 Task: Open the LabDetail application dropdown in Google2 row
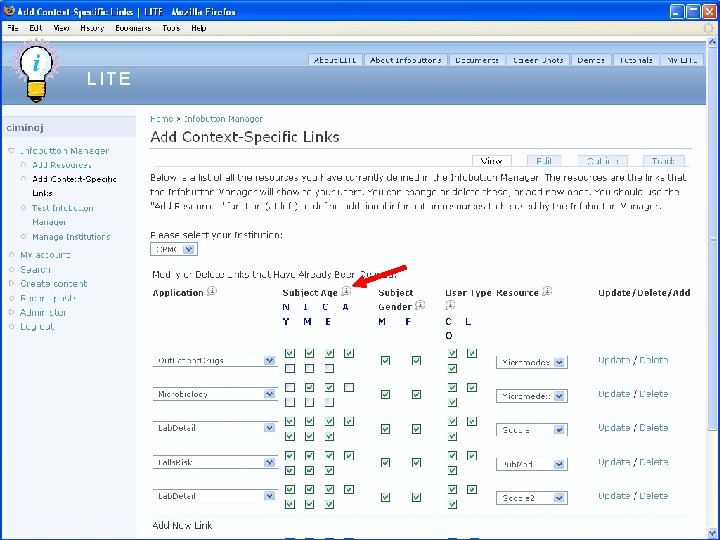pos(215,496)
